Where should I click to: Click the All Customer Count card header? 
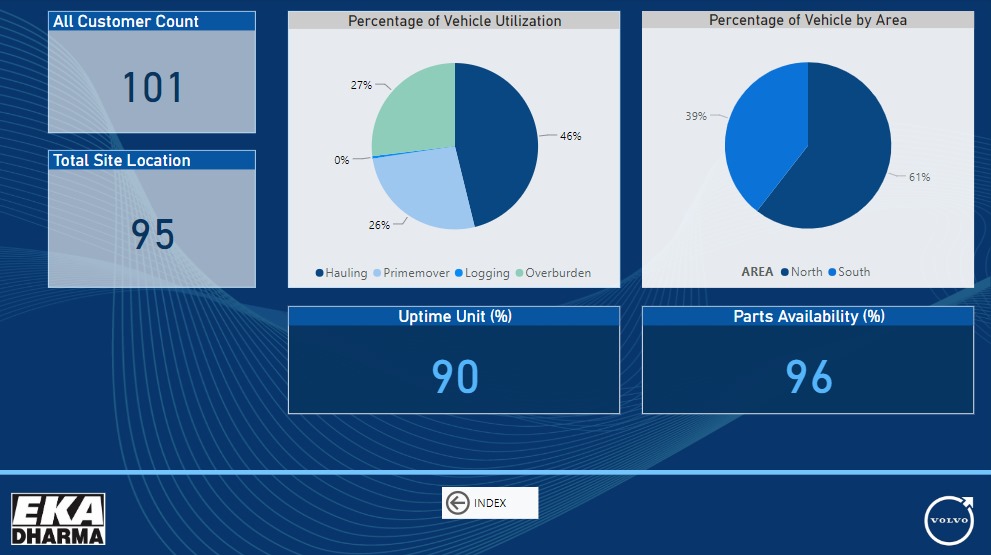(x=152, y=21)
